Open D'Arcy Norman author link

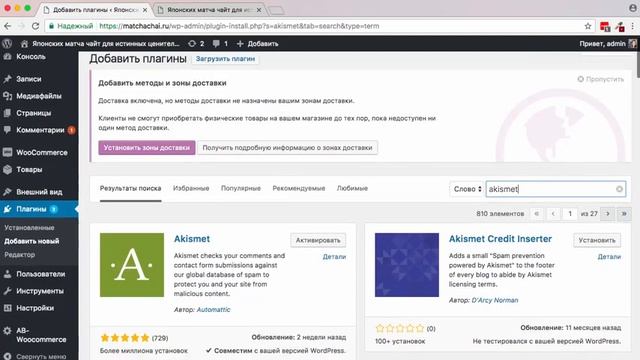point(495,300)
